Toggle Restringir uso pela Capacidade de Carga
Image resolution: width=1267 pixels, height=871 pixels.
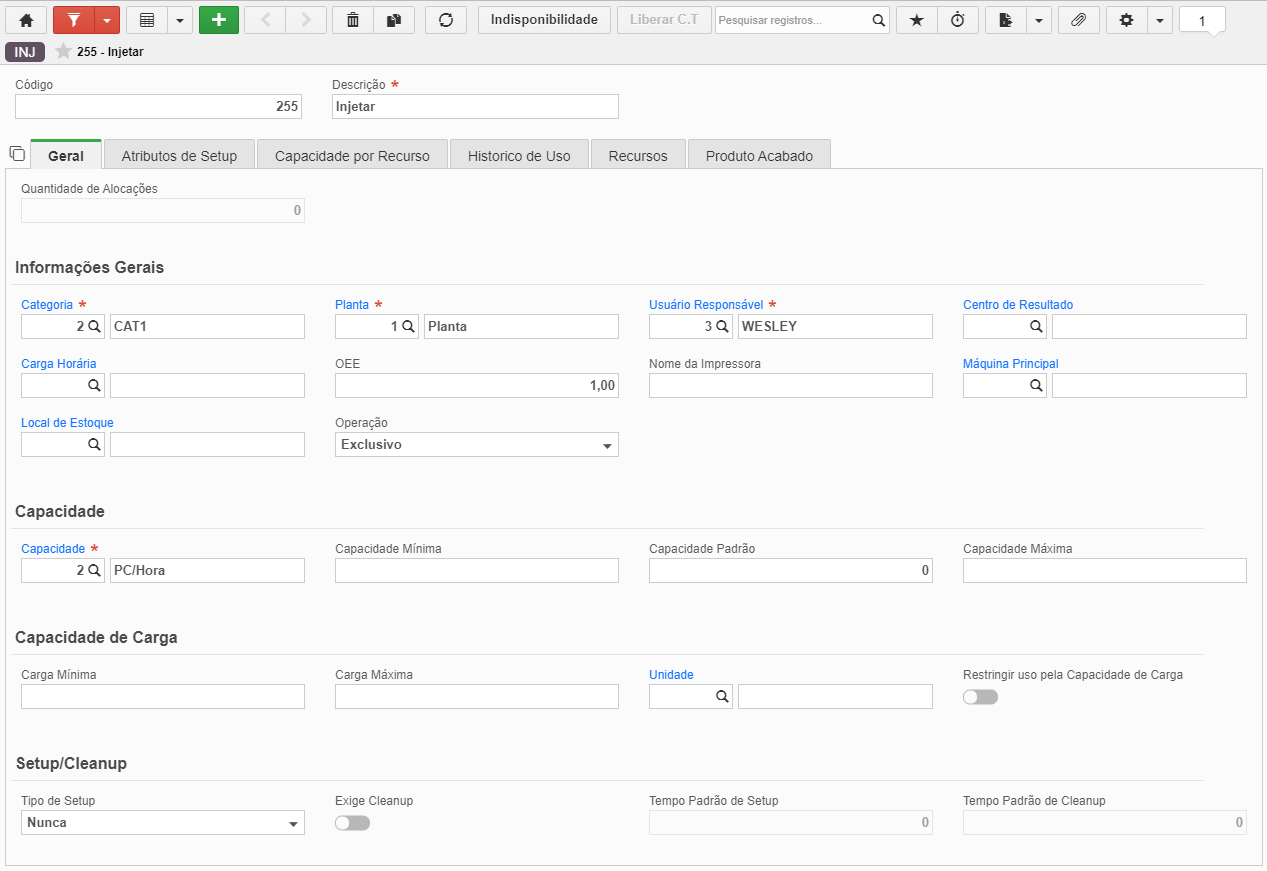[x=980, y=697]
